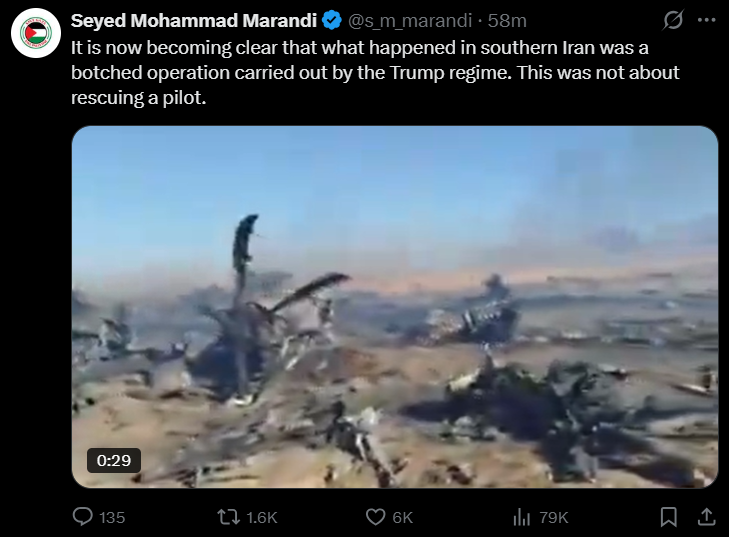This screenshot has height=537, width=729.
Task: Bookmark this post
Action: click(x=669, y=517)
